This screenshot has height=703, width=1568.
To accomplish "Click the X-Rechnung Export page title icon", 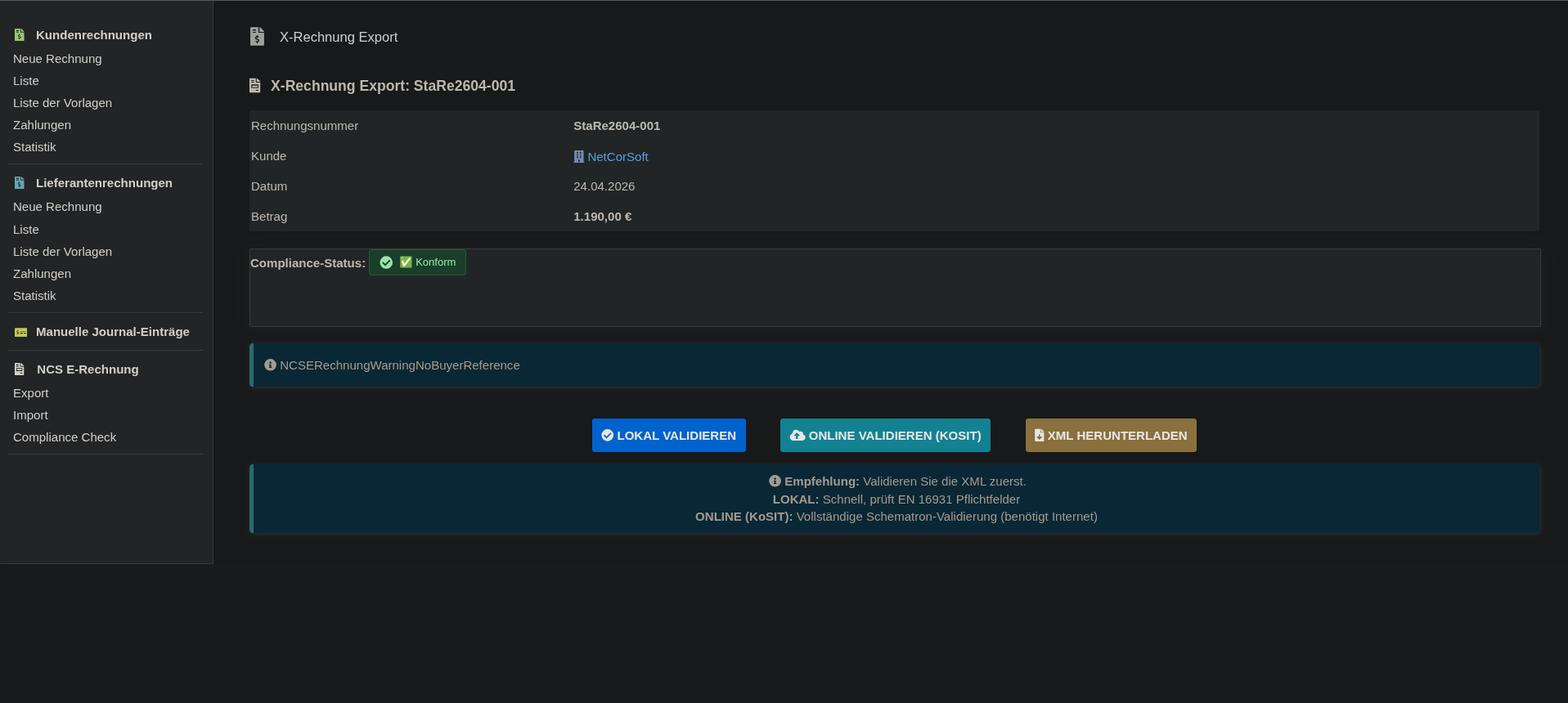I will pyautogui.click(x=257, y=37).
